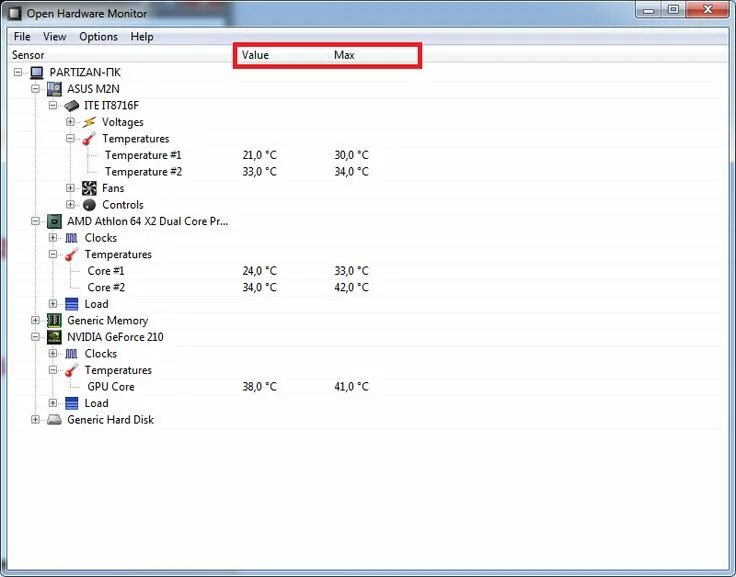Viewport: 736px width, 577px height.
Task: Expand the Voltages node
Action: tap(70, 122)
